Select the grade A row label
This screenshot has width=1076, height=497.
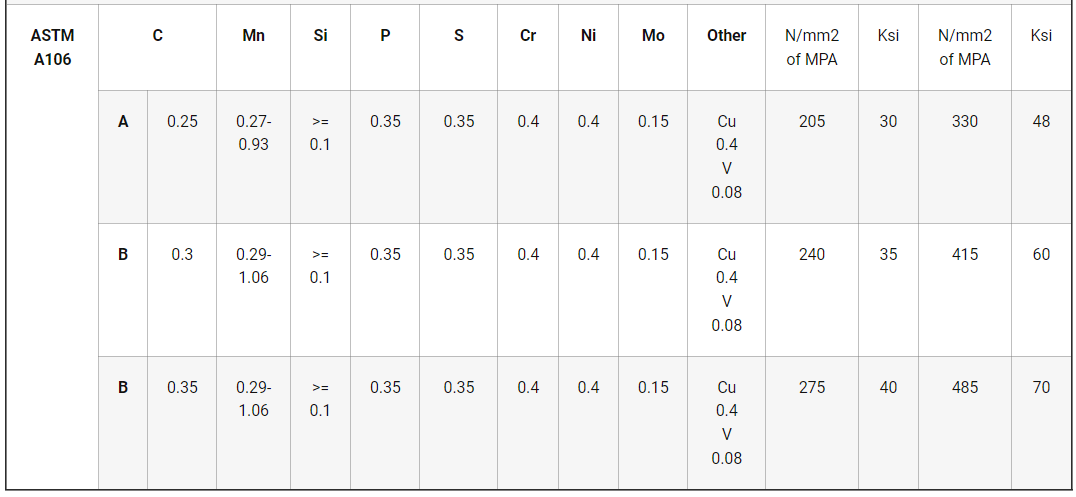click(123, 121)
